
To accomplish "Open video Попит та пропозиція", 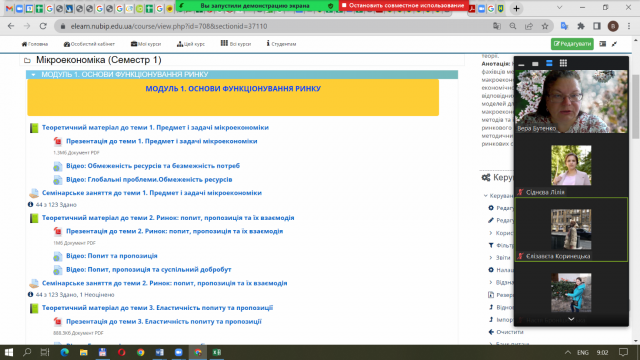I will (x=112, y=256).
